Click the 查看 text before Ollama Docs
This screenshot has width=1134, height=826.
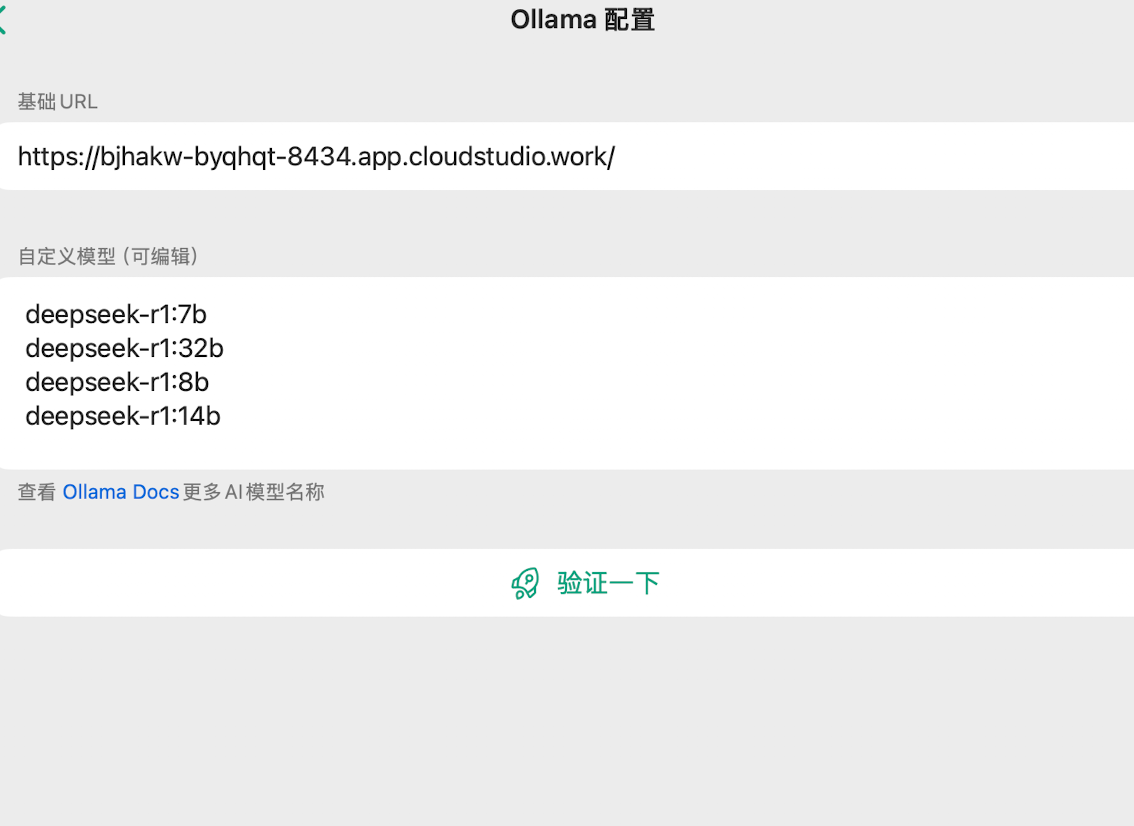coord(37,492)
